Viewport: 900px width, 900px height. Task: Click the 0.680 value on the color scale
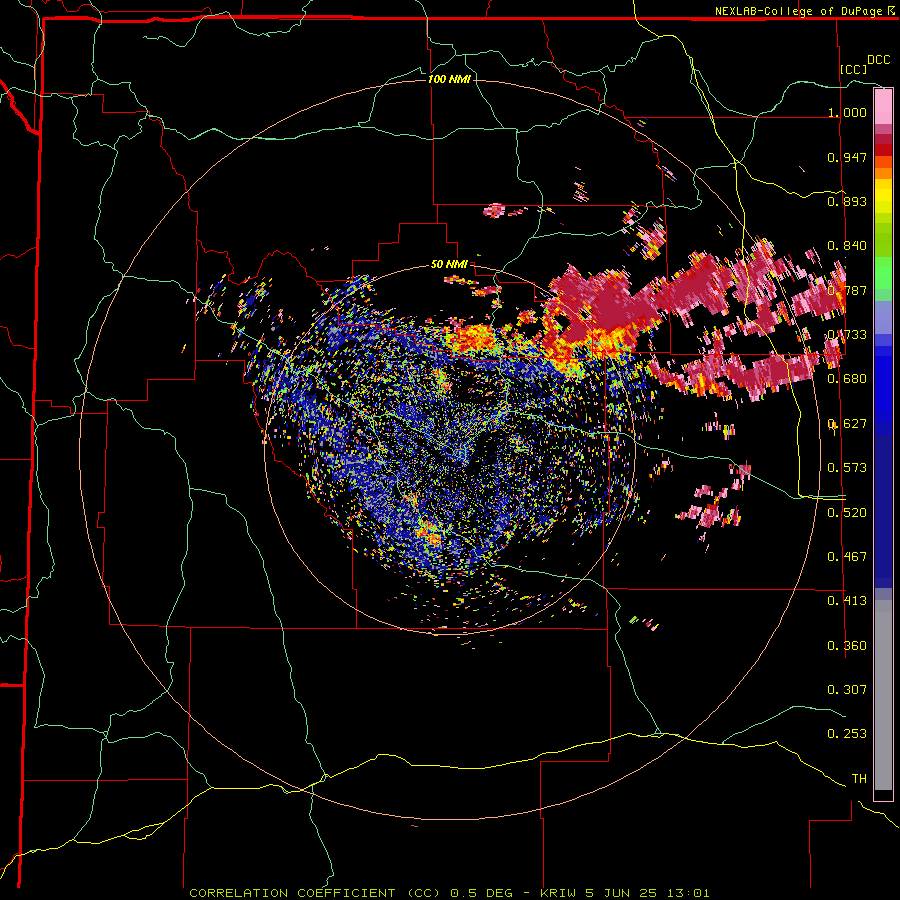point(847,379)
